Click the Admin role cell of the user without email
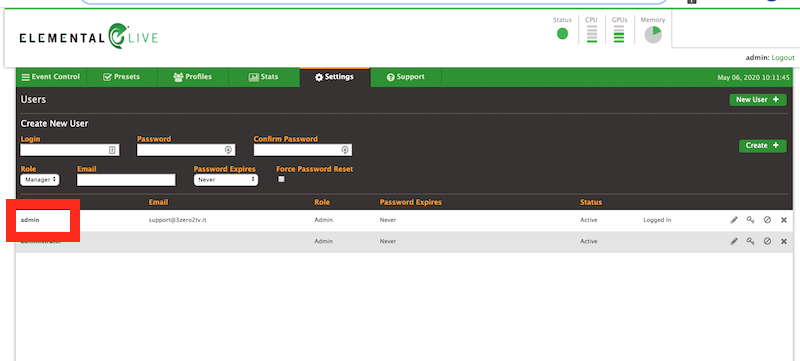The height and width of the screenshot is (361, 800). coord(323,241)
